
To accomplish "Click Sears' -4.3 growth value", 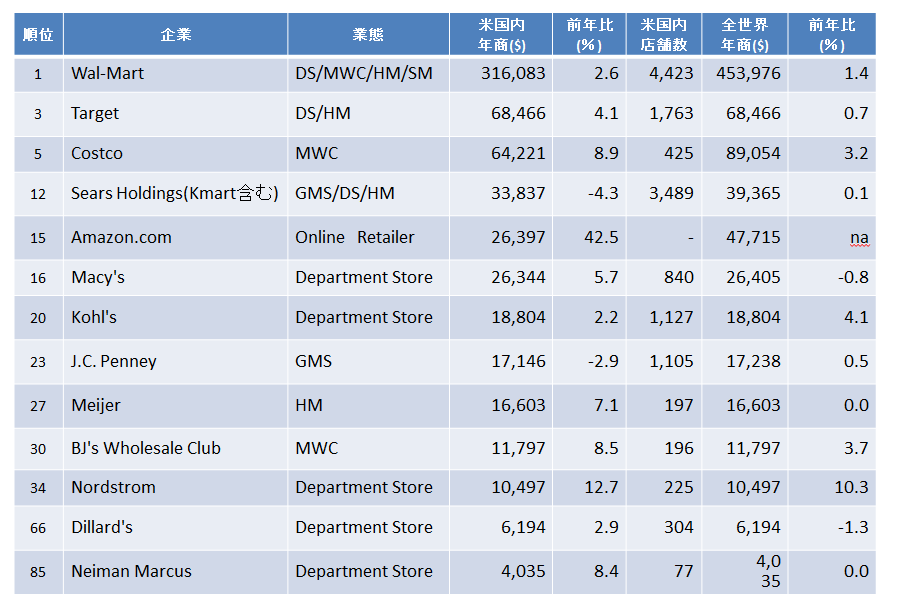I will coord(603,193).
